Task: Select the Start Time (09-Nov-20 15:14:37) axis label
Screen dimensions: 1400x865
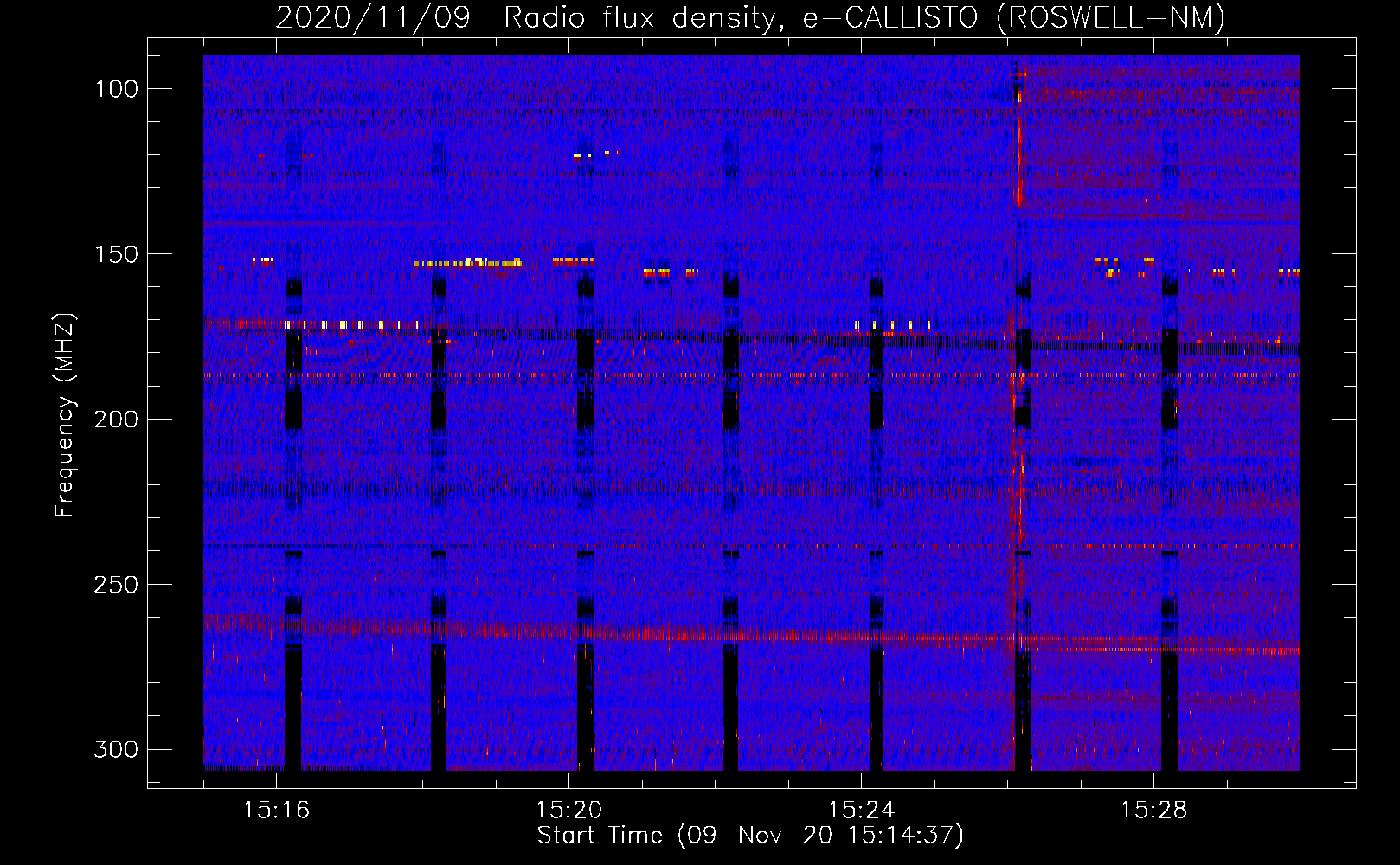Action: pos(750,836)
